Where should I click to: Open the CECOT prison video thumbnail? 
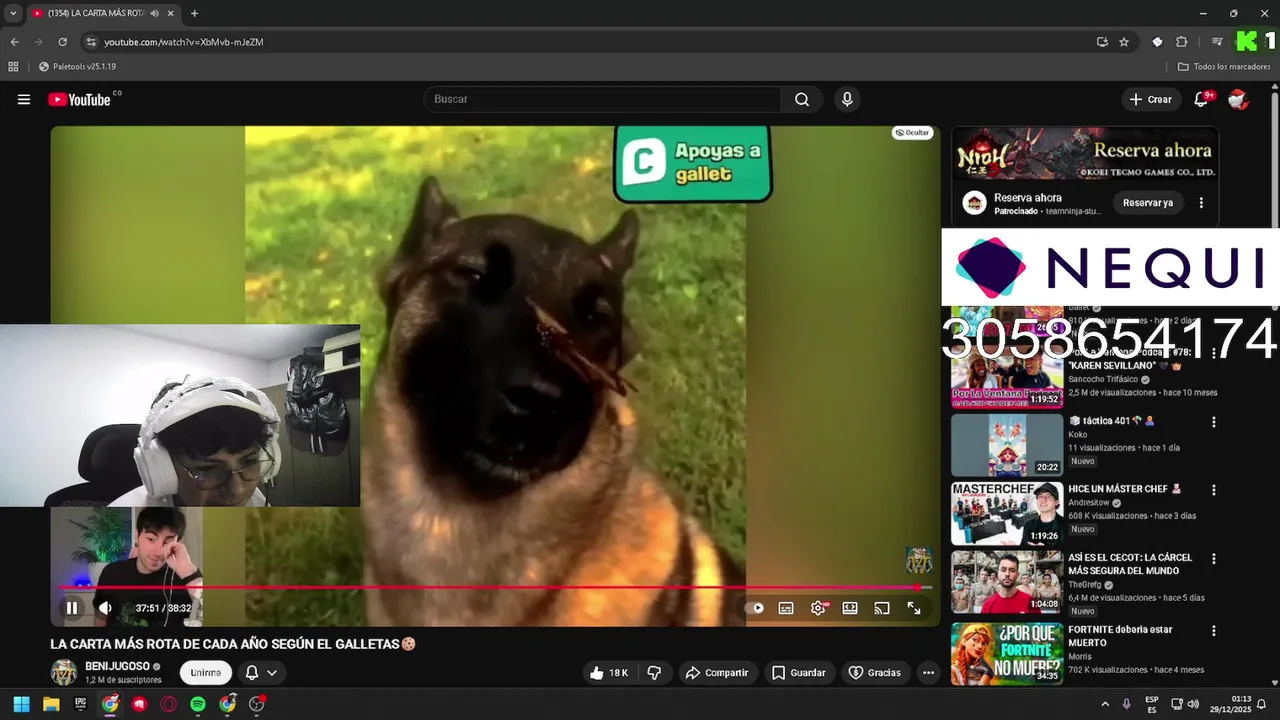[1006, 581]
